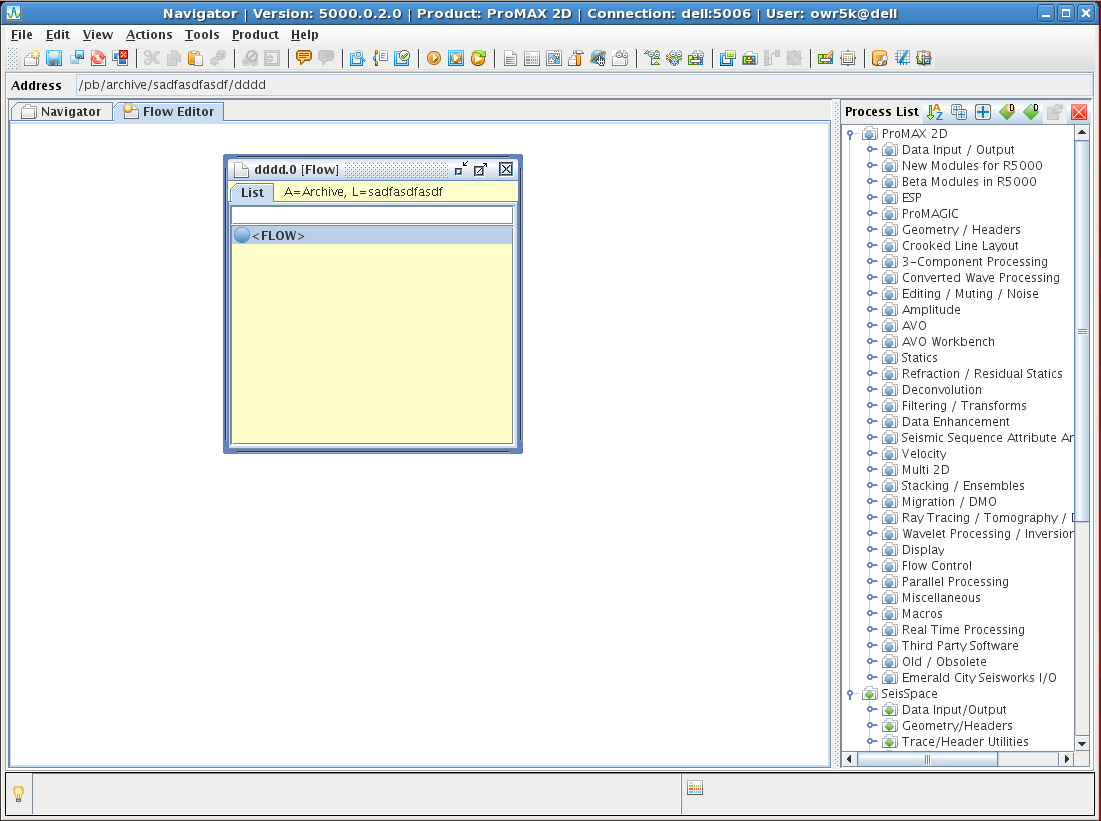Select the List tab in dddd.0 flow window

click(x=251, y=192)
